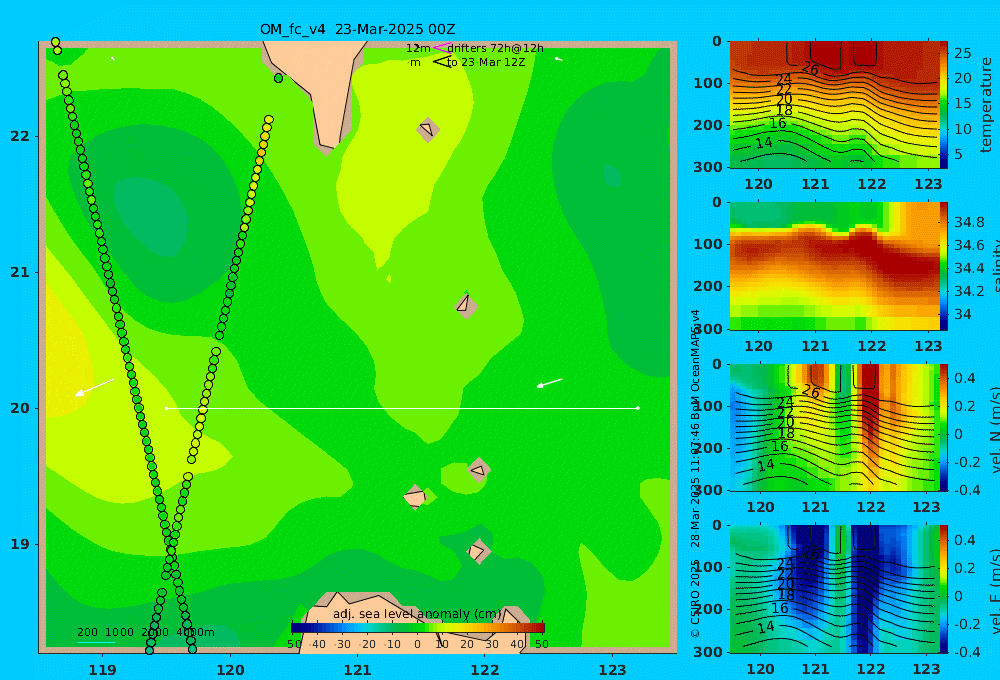The height and width of the screenshot is (680, 1000).
Task: Click the white current arrow near longitude 119
Action: (x=94, y=387)
